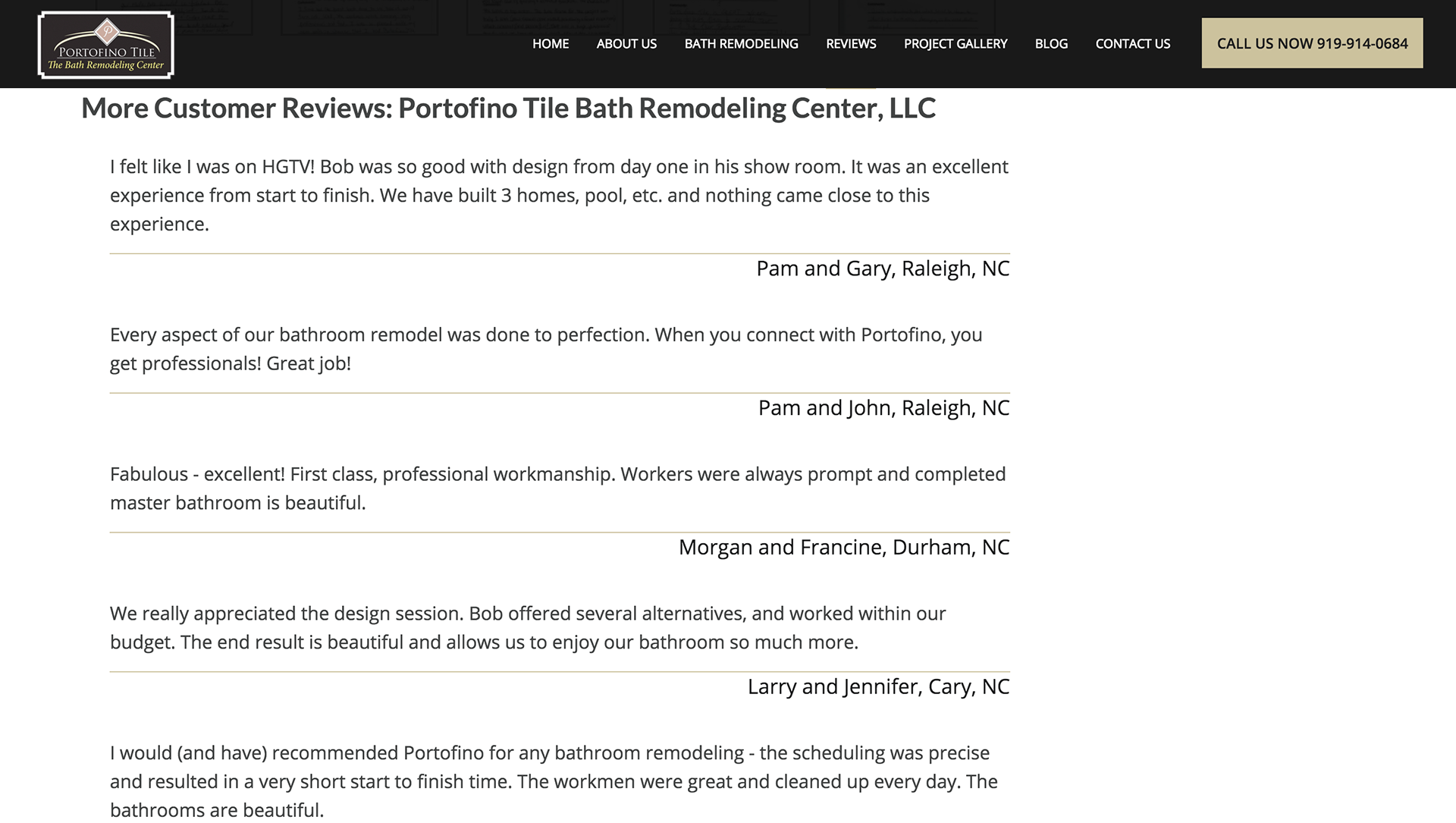Image resolution: width=1456 pixels, height=823 pixels.
Task: Click the Pam and Gary, Raleigh, NC attribution
Action: pyautogui.click(x=883, y=269)
